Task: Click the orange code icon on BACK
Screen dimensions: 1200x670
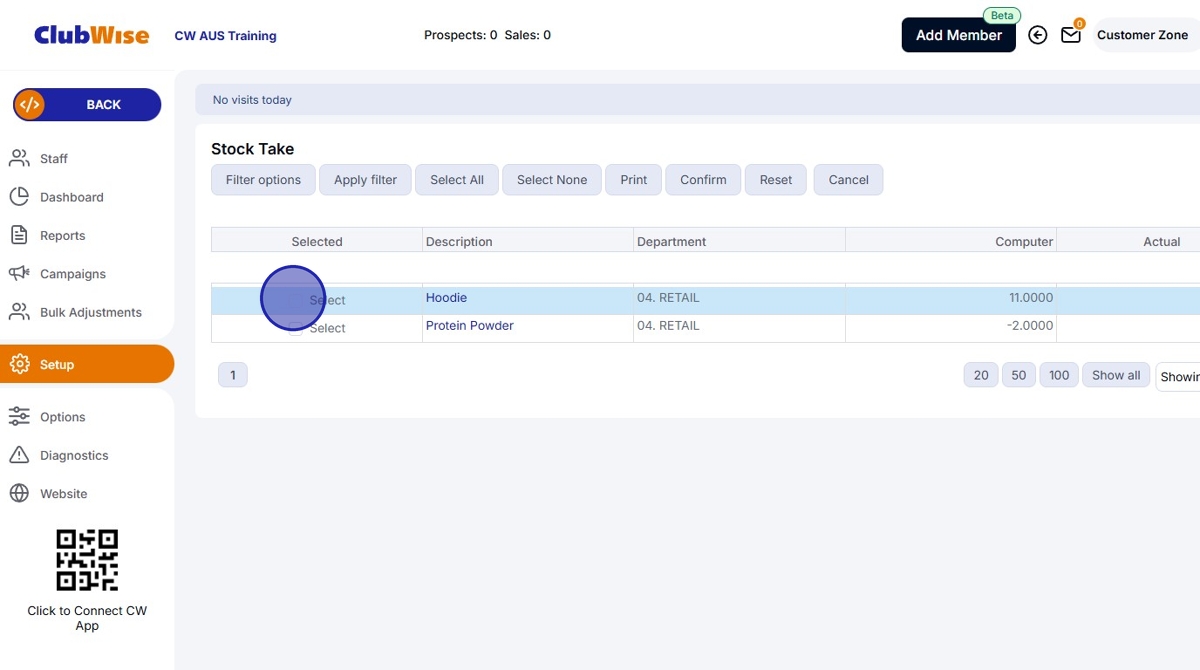Action: tap(30, 104)
